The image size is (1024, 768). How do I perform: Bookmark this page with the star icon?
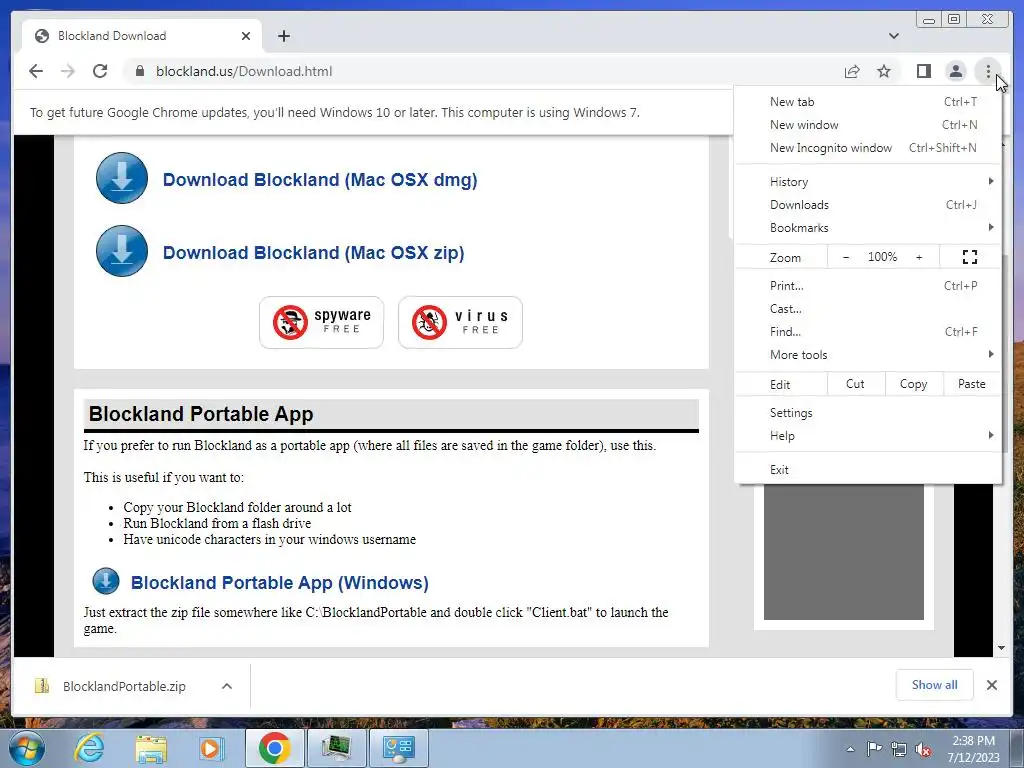tap(884, 71)
